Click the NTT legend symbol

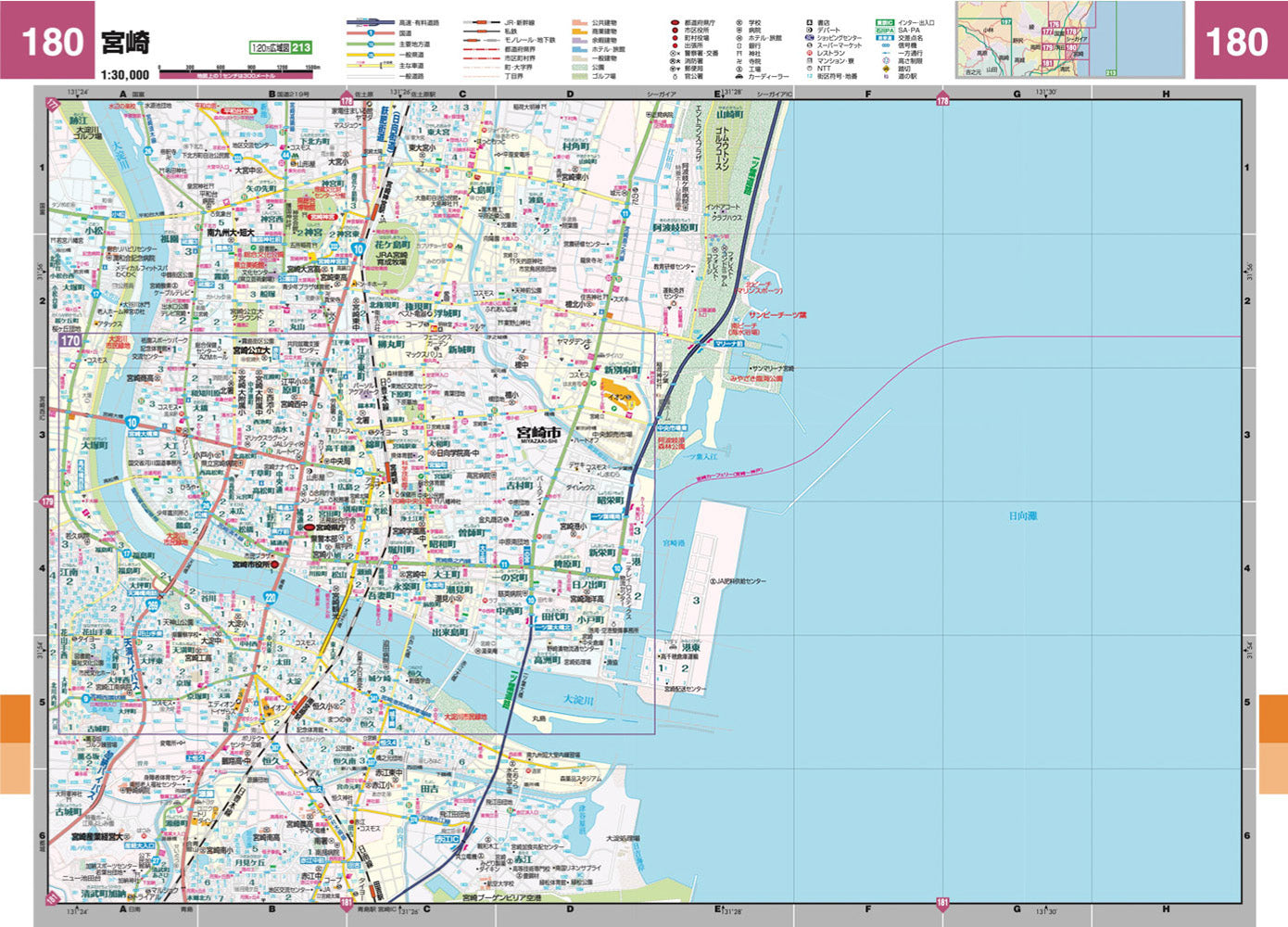click(x=810, y=68)
